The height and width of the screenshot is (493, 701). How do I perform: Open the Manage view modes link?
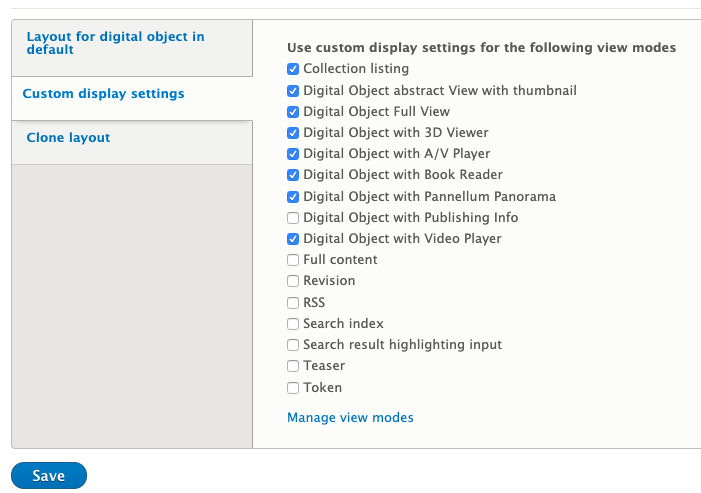pos(350,417)
